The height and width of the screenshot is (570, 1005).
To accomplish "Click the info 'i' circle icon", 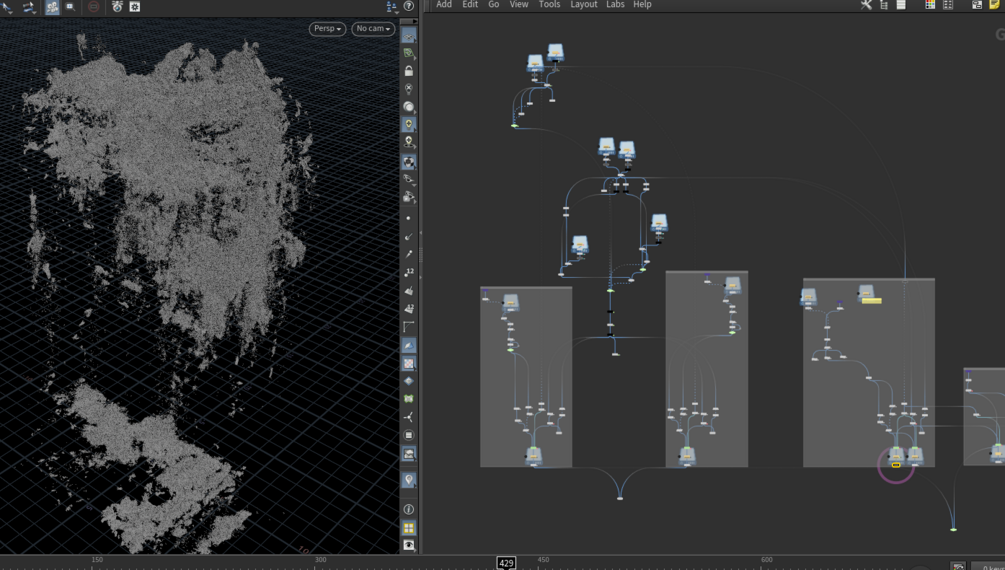I will click(408, 509).
